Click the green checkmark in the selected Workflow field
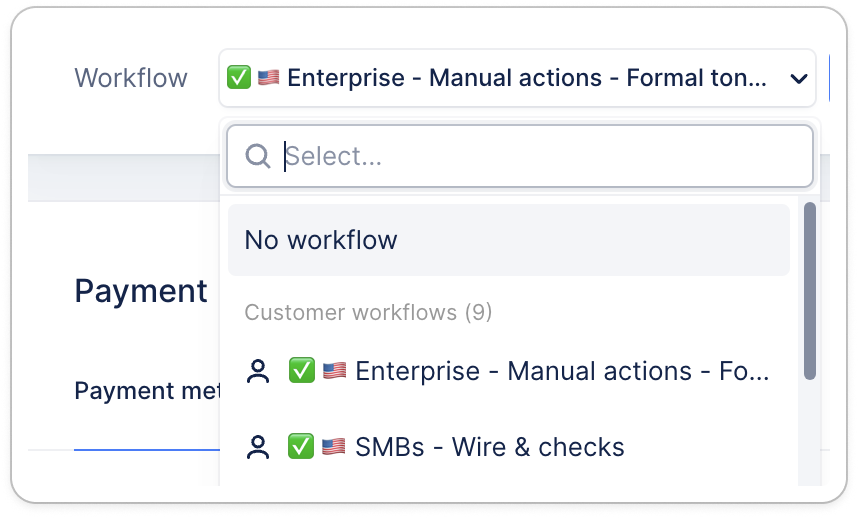858x518 pixels. pyautogui.click(x=239, y=78)
